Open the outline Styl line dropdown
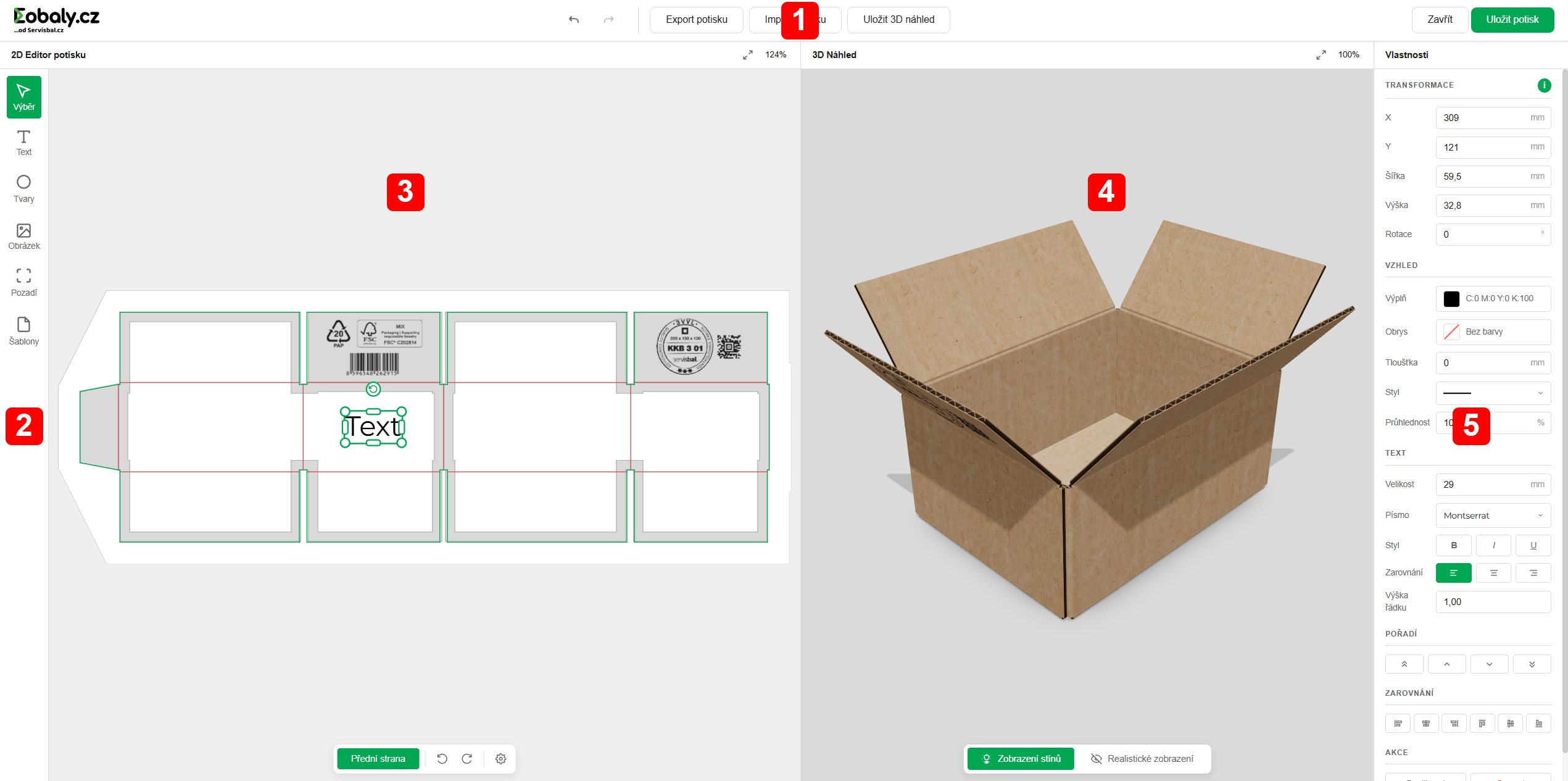Image resolution: width=1568 pixels, height=781 pixels. point(1492,393)
